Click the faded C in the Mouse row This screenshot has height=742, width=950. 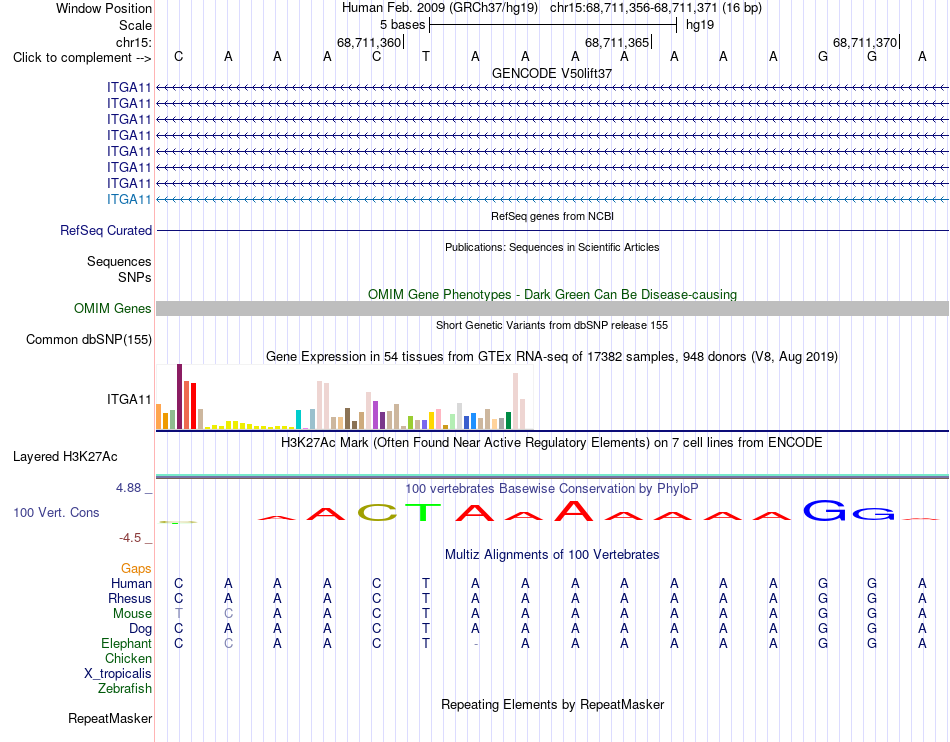click(228, 614)
